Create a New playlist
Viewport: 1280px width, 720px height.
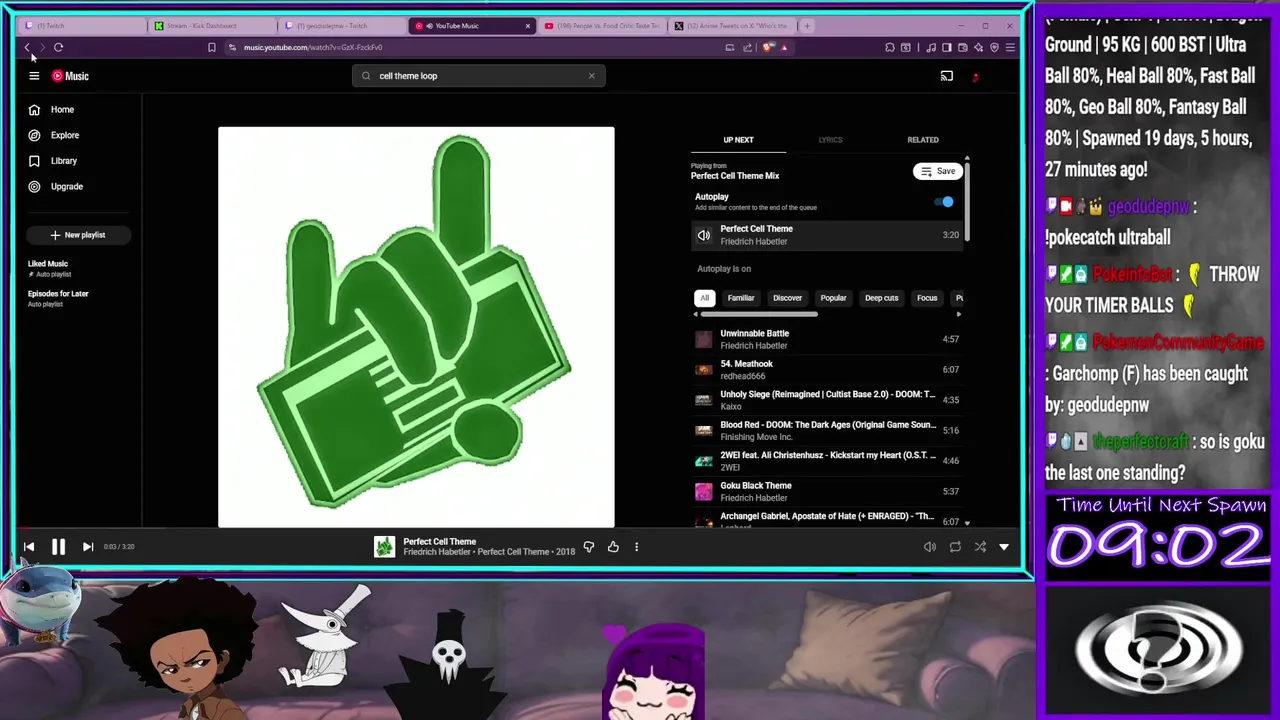(78, 235)
